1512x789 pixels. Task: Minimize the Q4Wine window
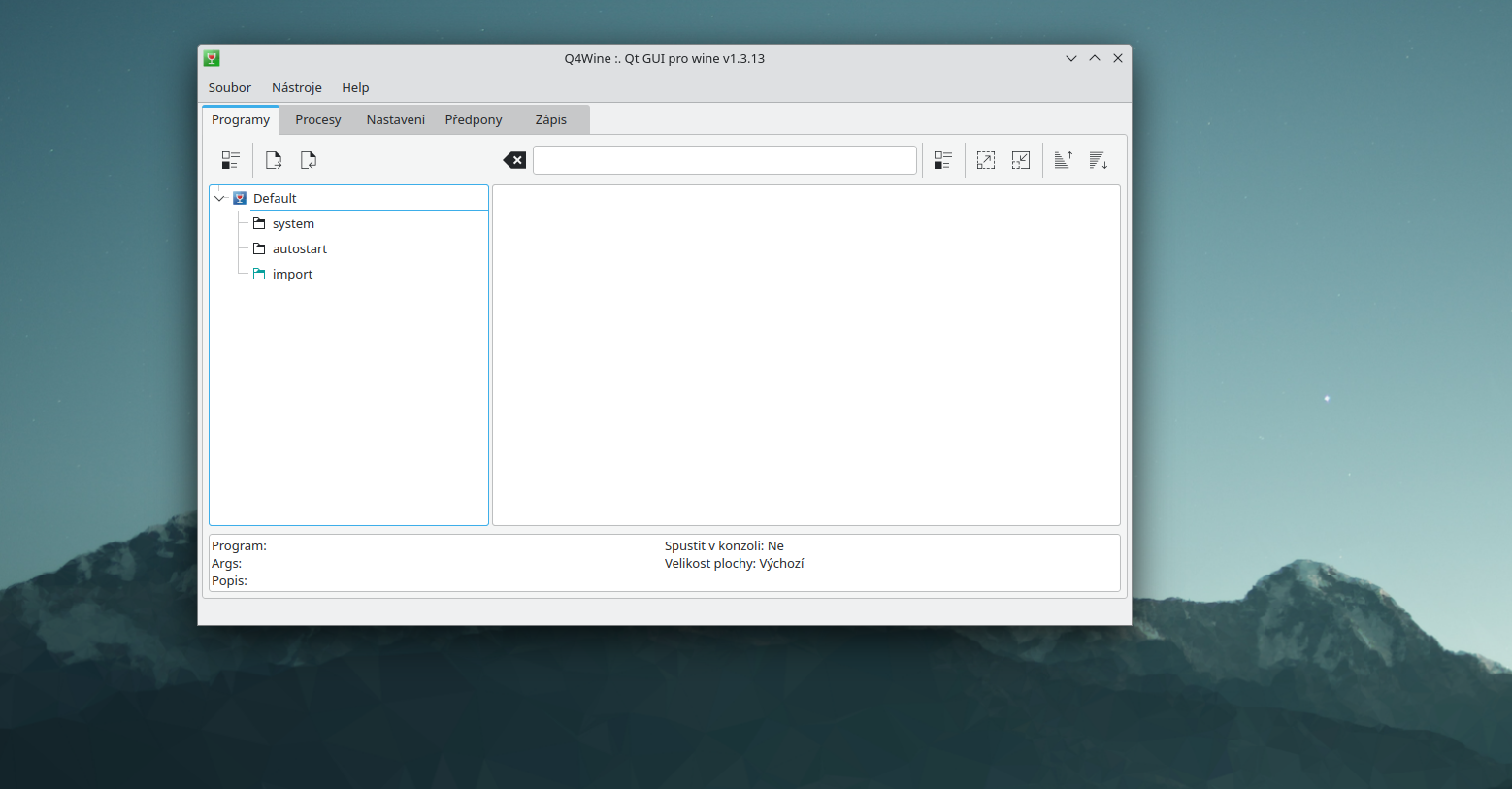(1071, 58)
